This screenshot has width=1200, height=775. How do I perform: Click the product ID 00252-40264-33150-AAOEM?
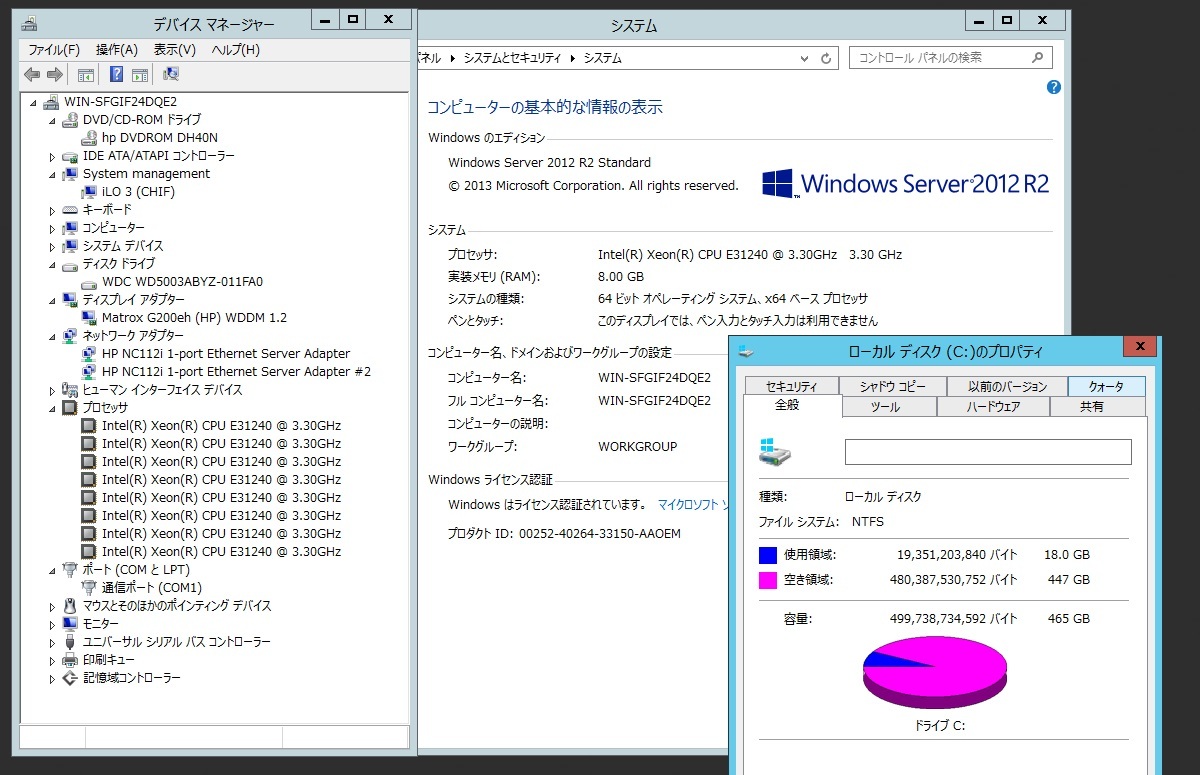tap(600, 534)
